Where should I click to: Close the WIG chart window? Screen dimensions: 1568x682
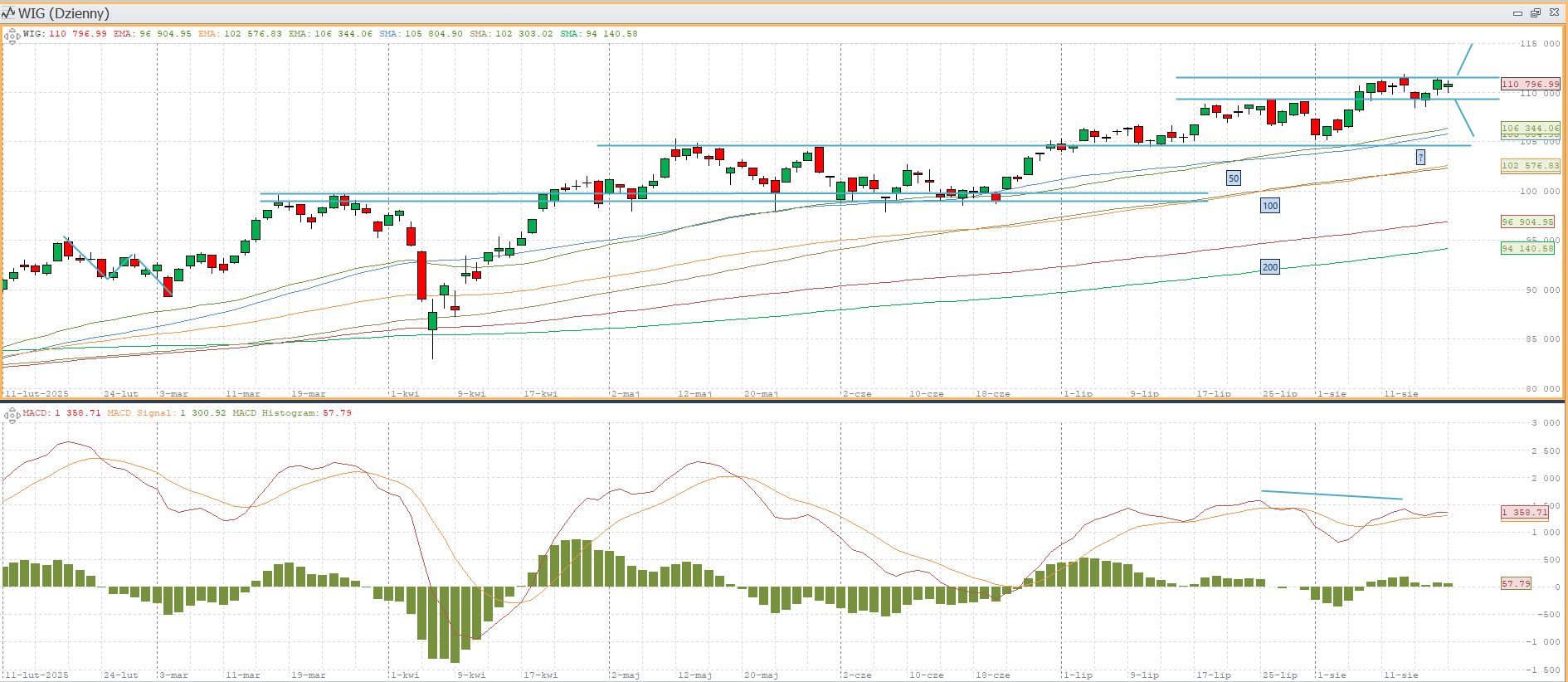click(1554, 13)
